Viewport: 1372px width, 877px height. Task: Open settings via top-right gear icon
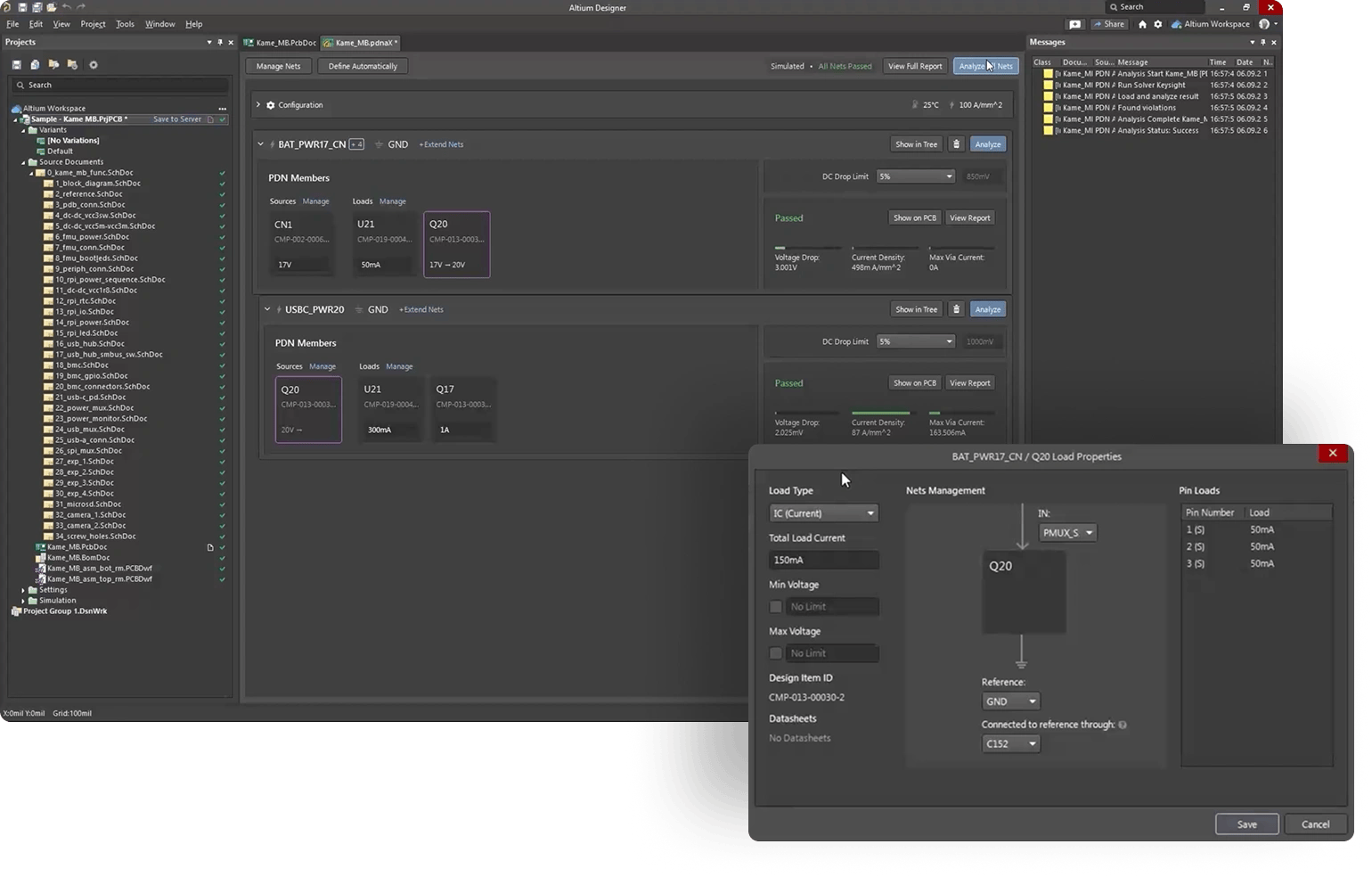(x=1158, y=24)
